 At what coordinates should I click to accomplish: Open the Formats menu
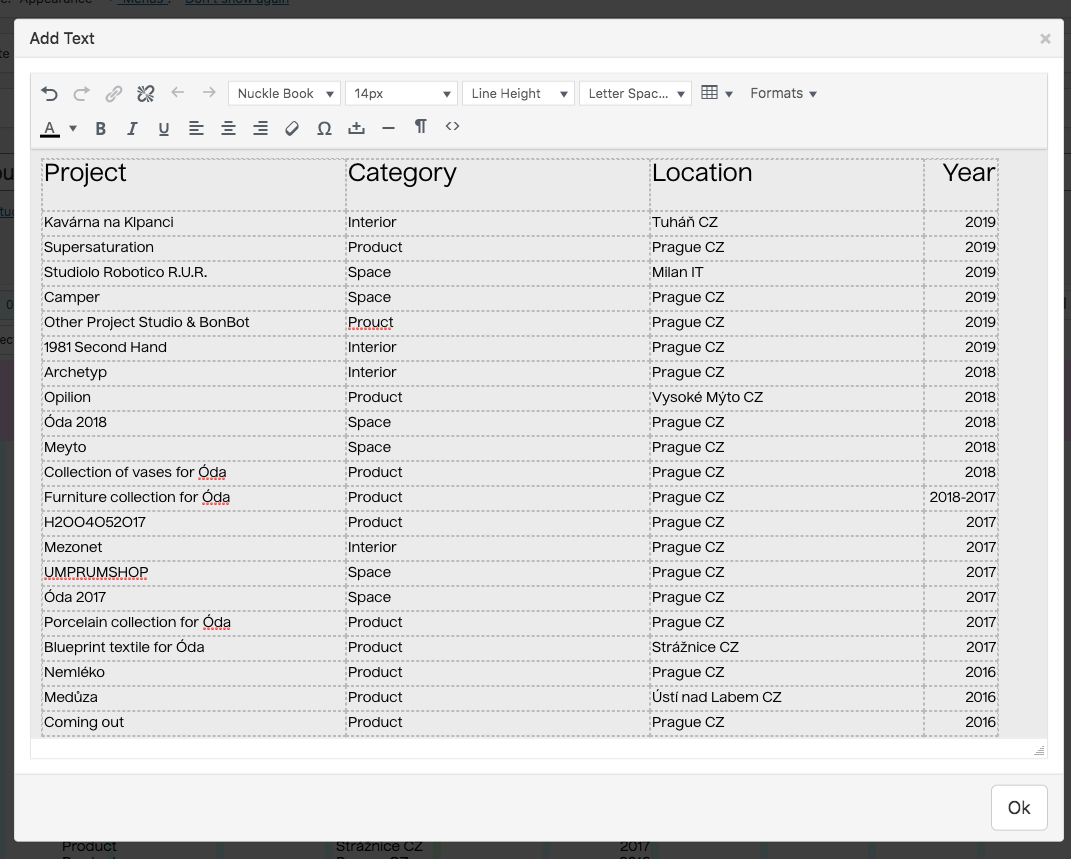(783, 94)
